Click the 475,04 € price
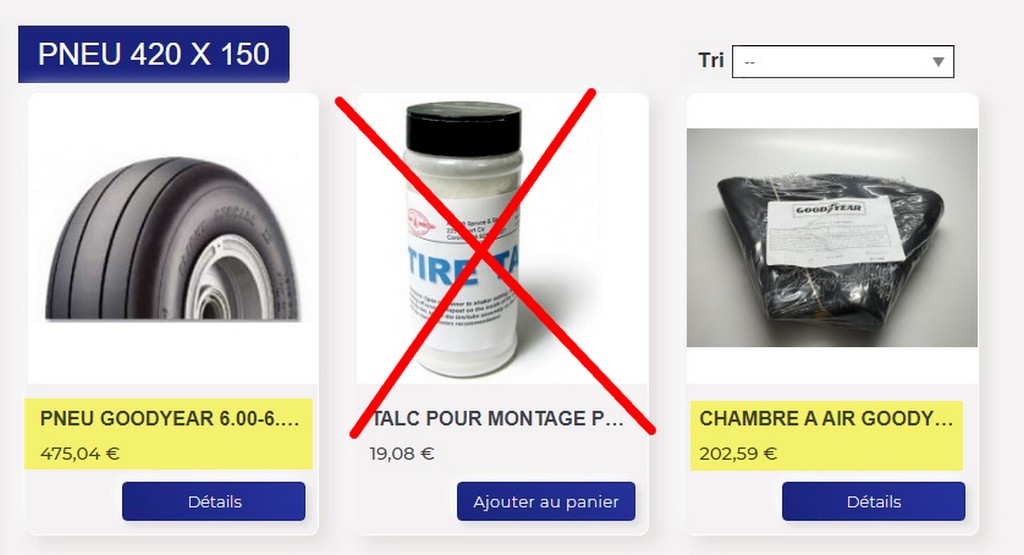This screenshot has width=1024, height=555. (x=80, y=453)
